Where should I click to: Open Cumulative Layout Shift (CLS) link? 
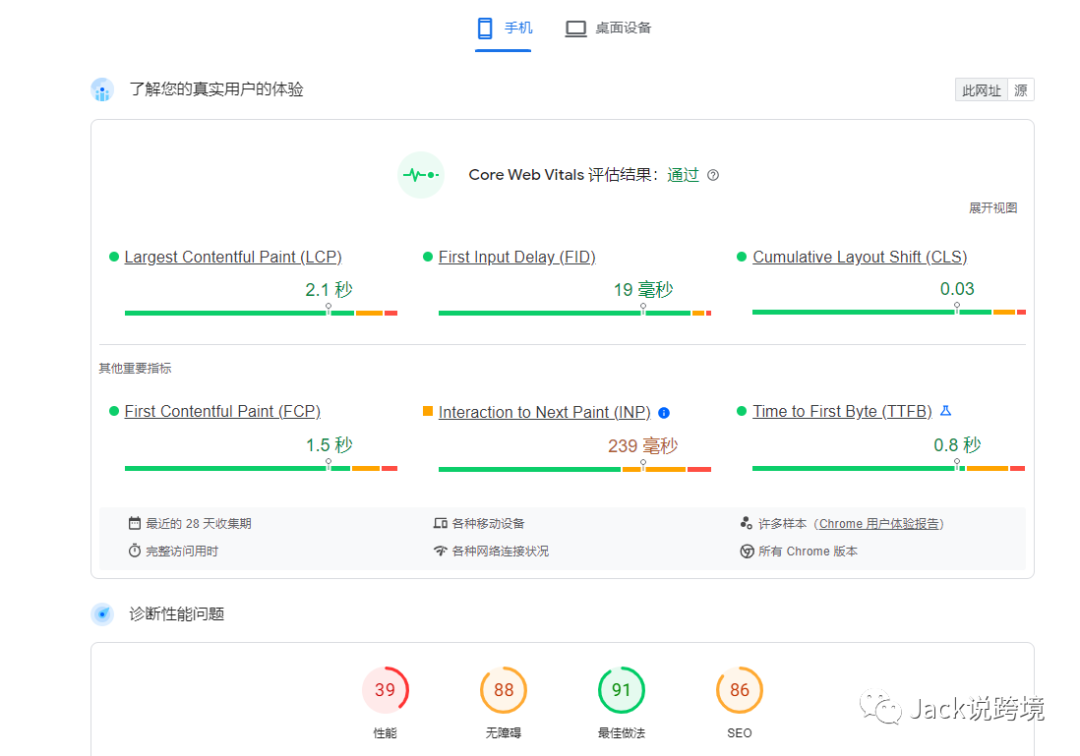click(860, 257)
